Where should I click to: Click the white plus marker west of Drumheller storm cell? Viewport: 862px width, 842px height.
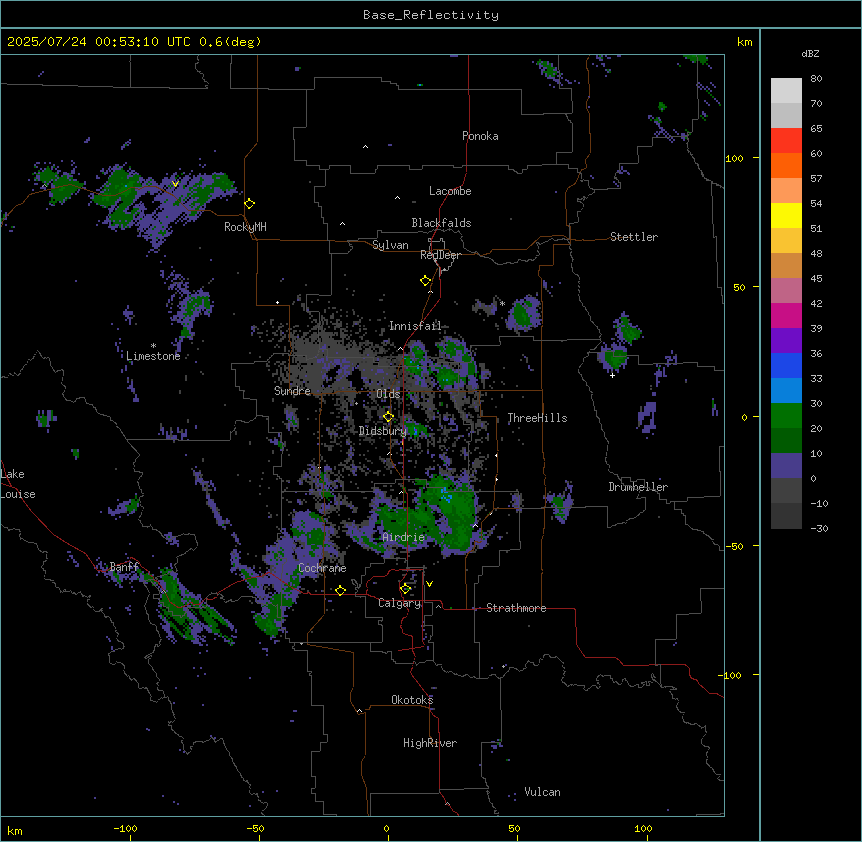(x=612, y=375)
